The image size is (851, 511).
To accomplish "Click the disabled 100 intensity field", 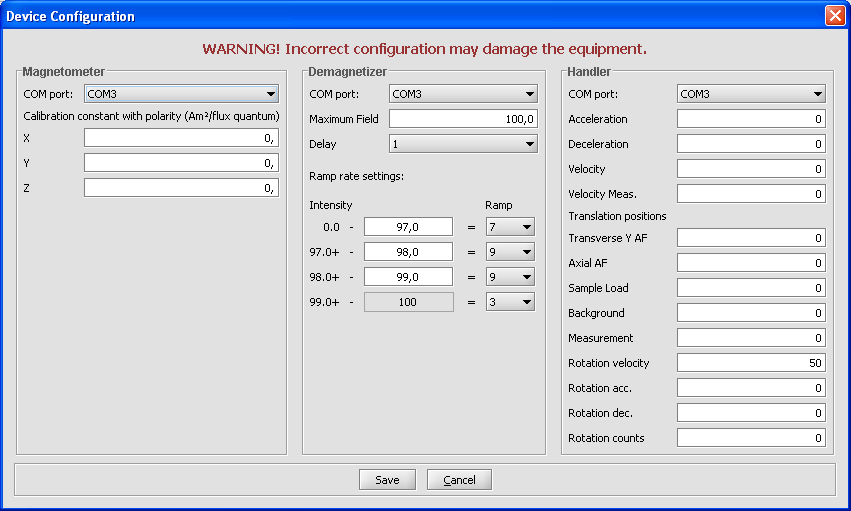I will pyautogui.click(x=408, y=302).
